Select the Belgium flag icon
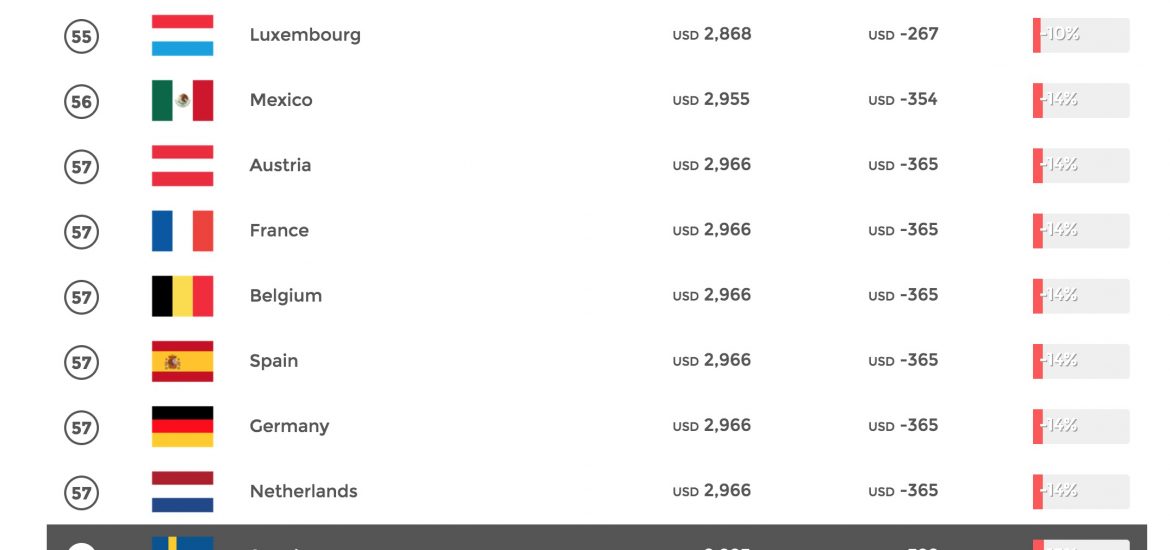 tap(182, 296)
